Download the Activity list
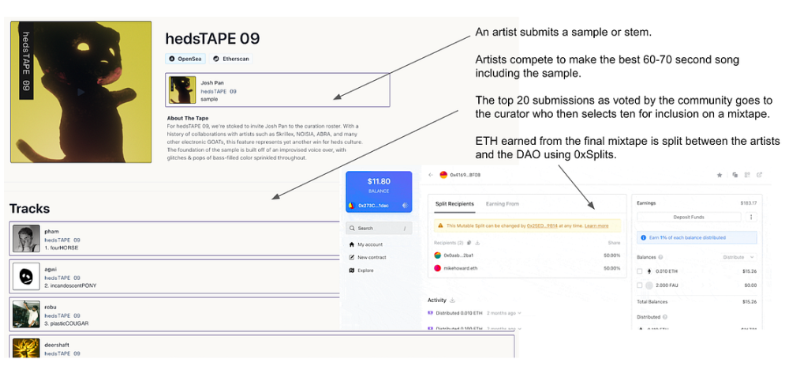The height and width of the screenshot is (366, 802). pos(452,300)
